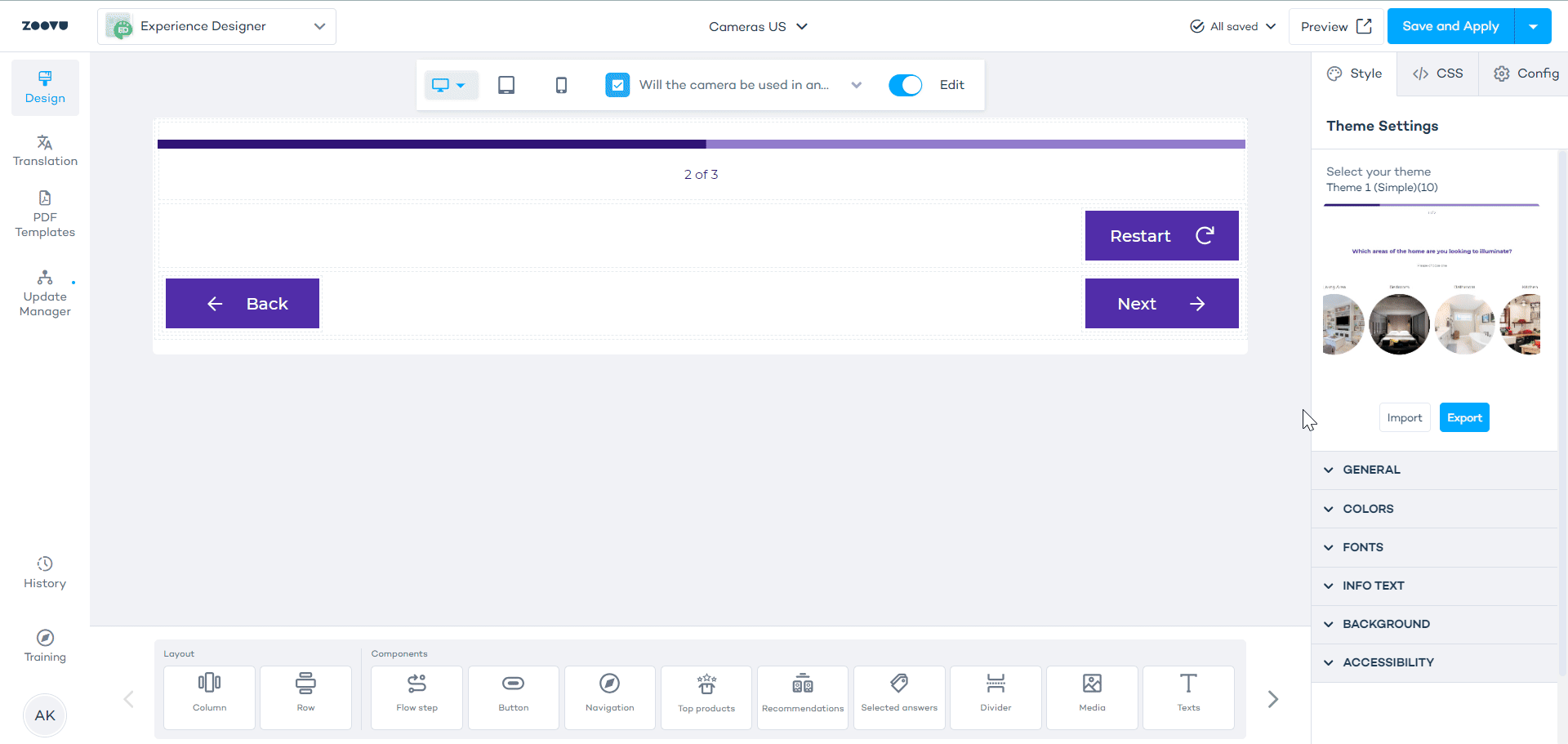Open the Cameras US project dropdown
Screen dimensions: 1568x744
coord(758,26)
